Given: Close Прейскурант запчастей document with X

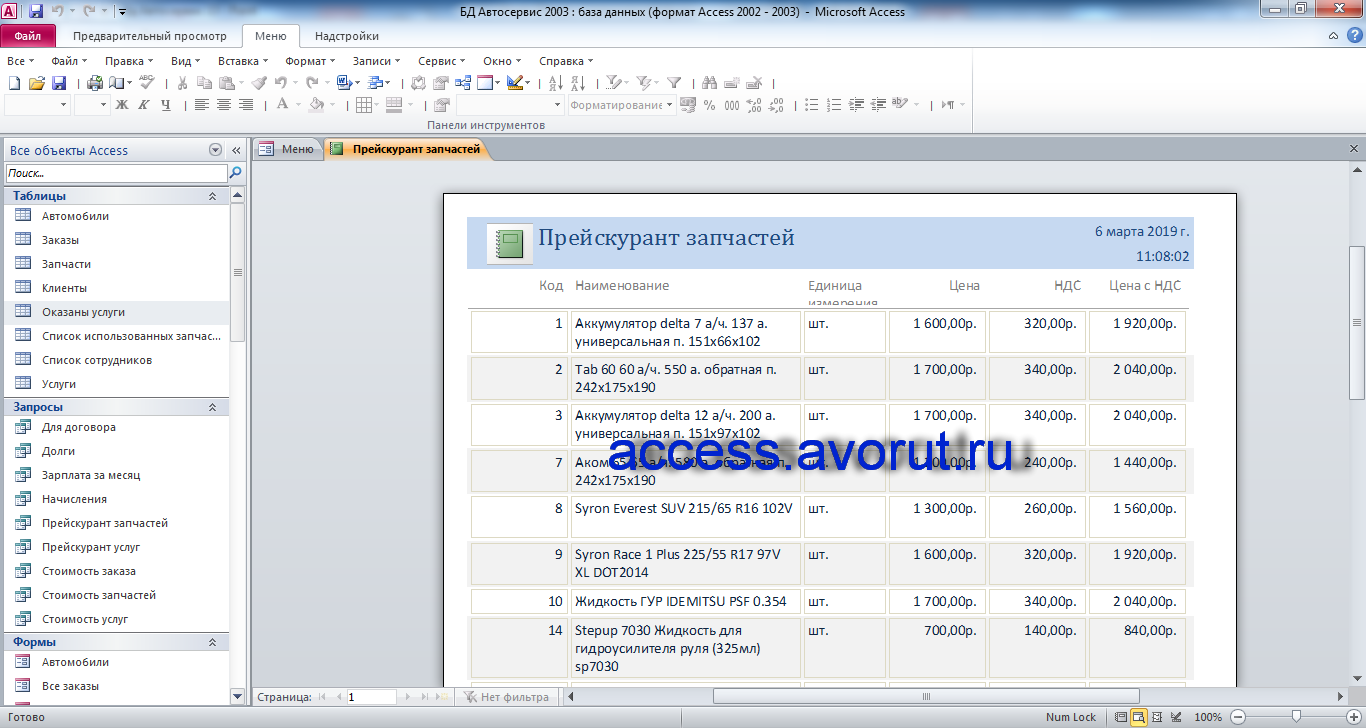Looking at the screenshot, I should coord(1354,149).
